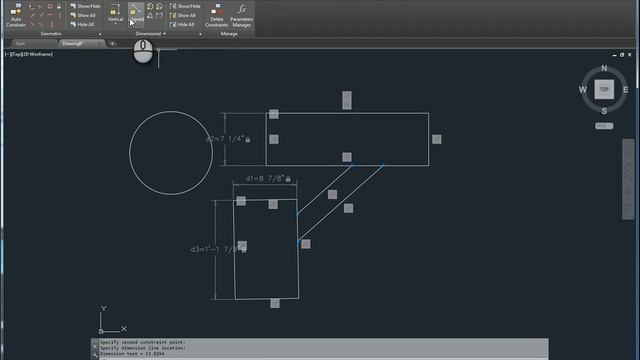Viewport: 640px width, 360px height.
Task: Restore the drawing viewport window
Action: point(622,55)
